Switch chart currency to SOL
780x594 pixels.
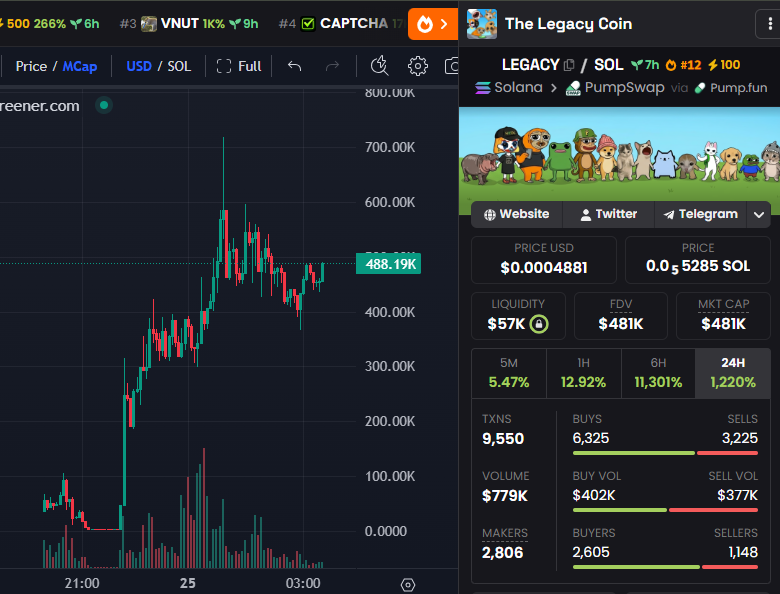[x=179, y=66]
